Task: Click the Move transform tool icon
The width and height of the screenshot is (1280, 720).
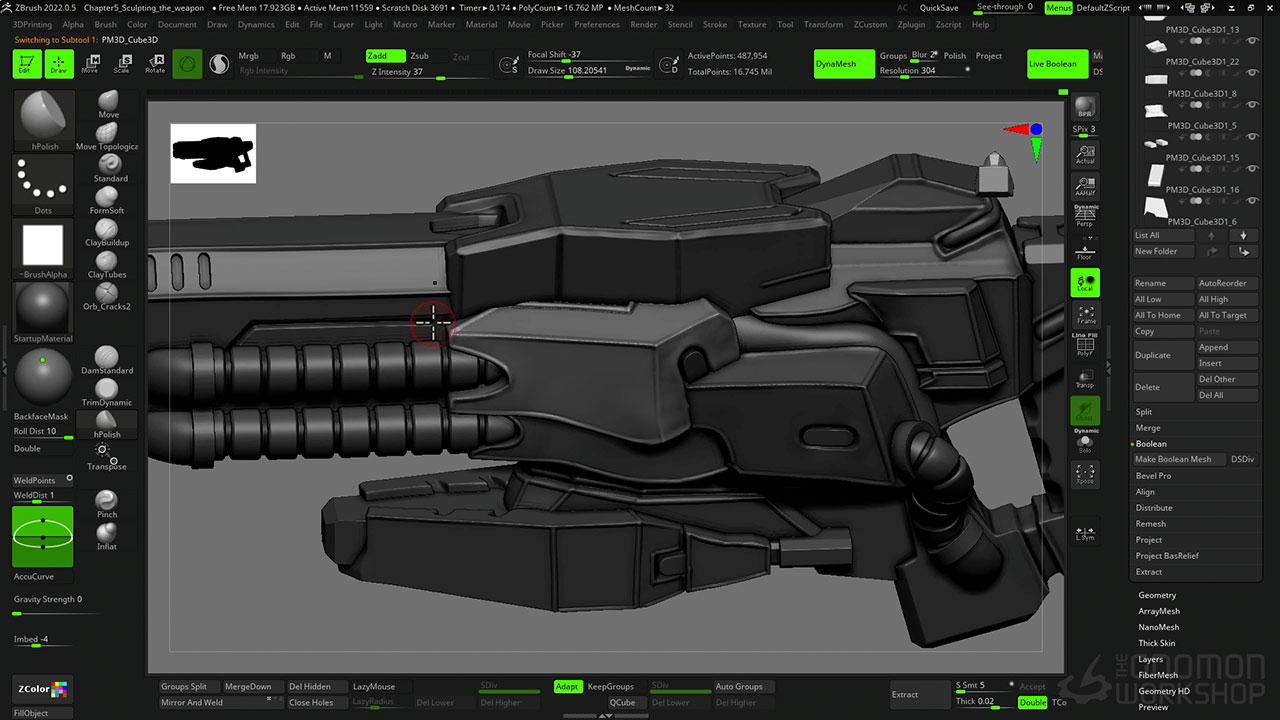Action: coord(90,64)
